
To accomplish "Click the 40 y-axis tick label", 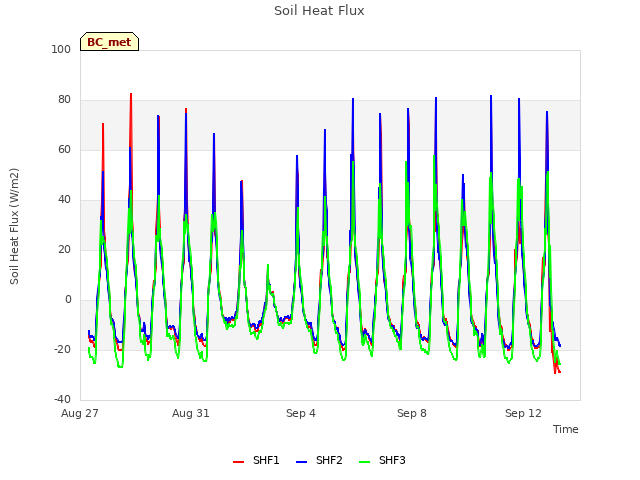I will tap(64, 200).
